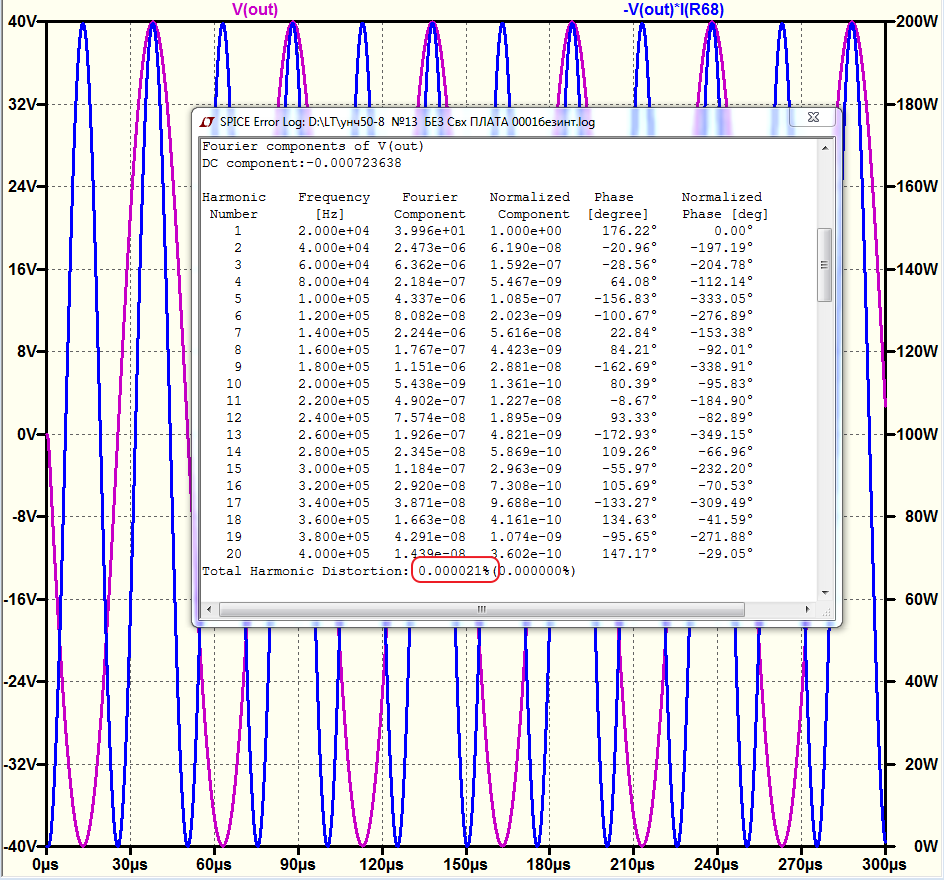
Task: Click the Total Harmonic Distortion value 0.000021%
Action: [454, 571]
